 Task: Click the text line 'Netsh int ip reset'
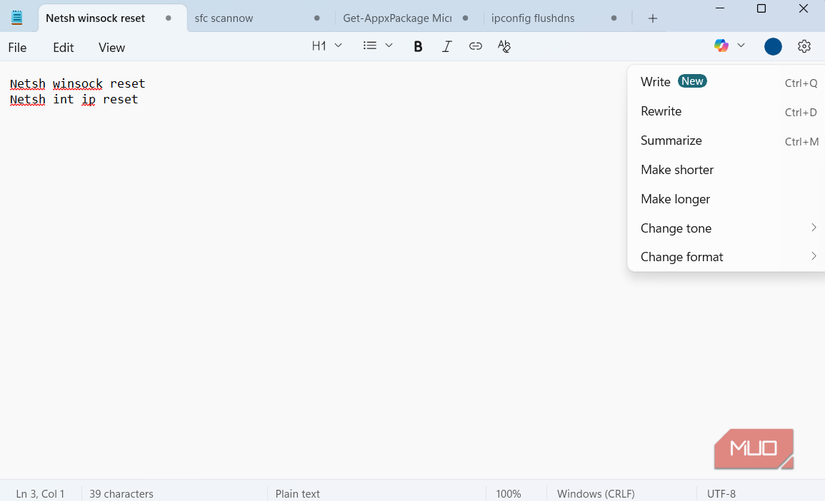pos(74,99)
